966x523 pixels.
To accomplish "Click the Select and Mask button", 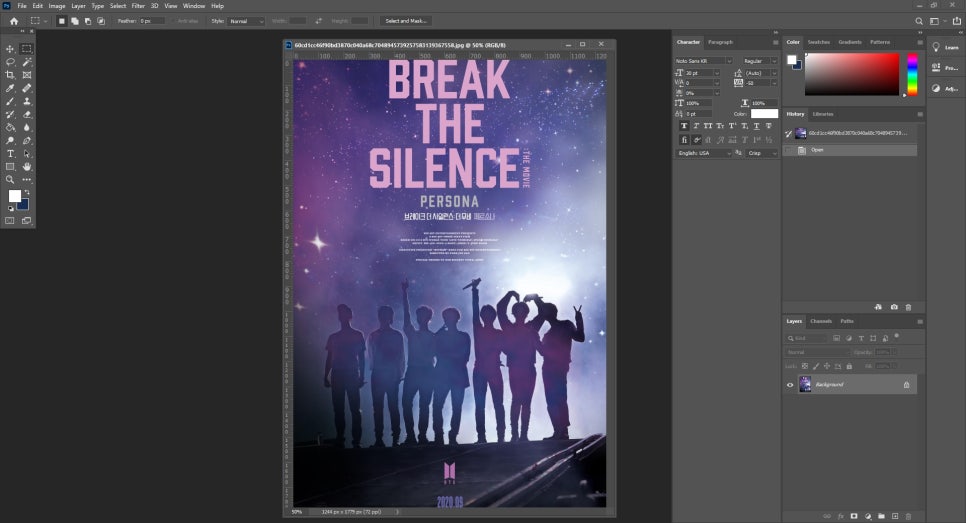I will coord(405,21).
